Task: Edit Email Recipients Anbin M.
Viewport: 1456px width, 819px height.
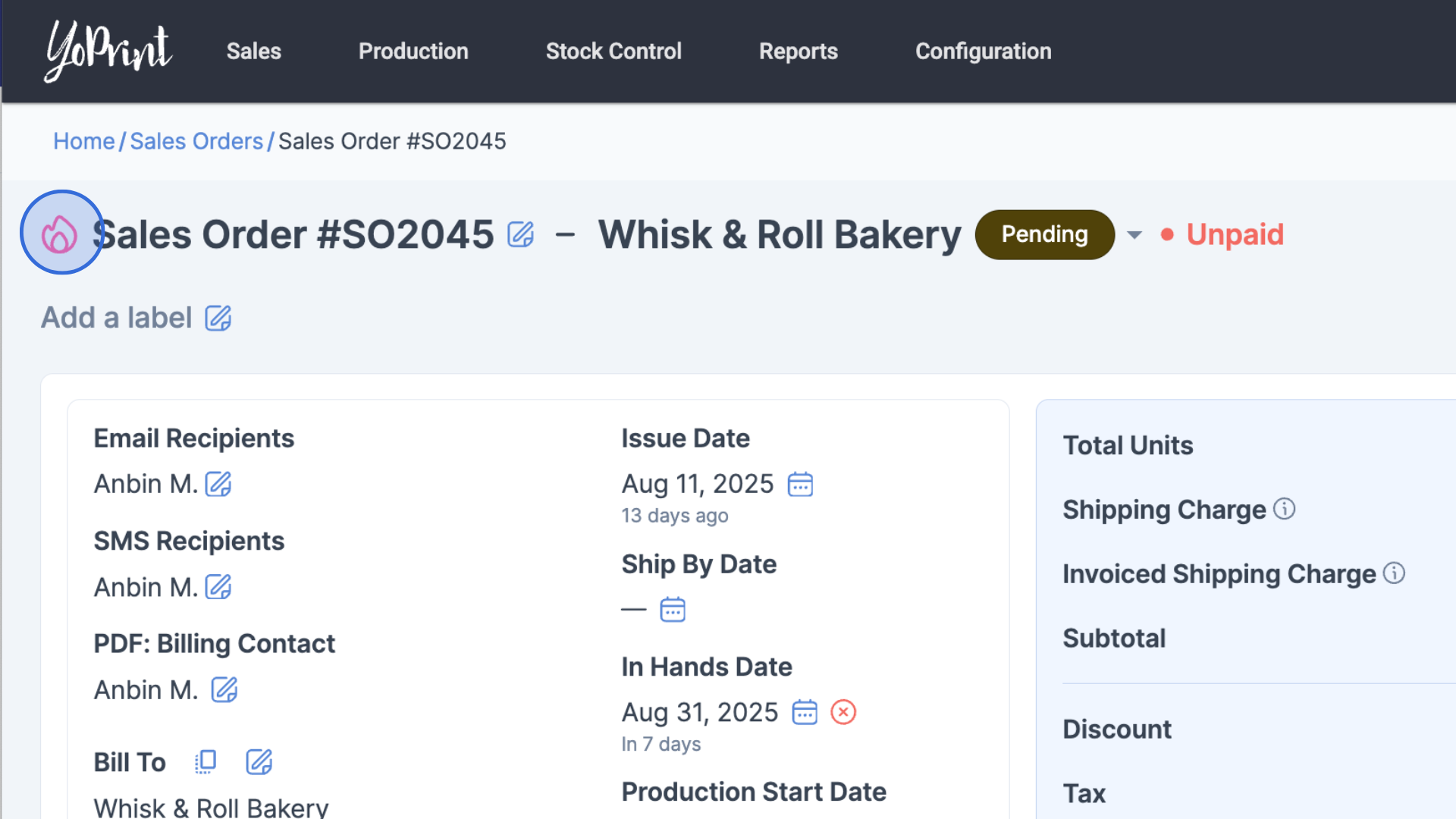Action: tap(218, 484)
